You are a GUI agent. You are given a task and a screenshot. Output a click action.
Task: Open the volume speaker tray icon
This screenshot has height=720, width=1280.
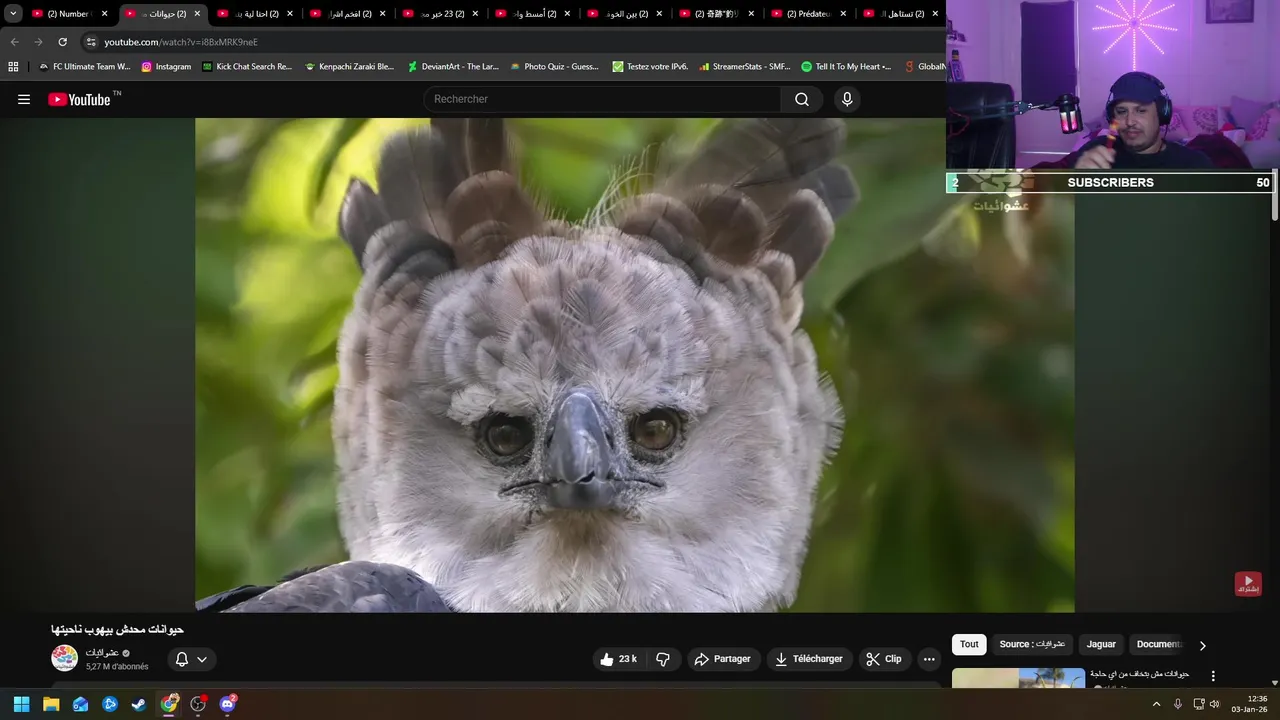click(1215, 704)
